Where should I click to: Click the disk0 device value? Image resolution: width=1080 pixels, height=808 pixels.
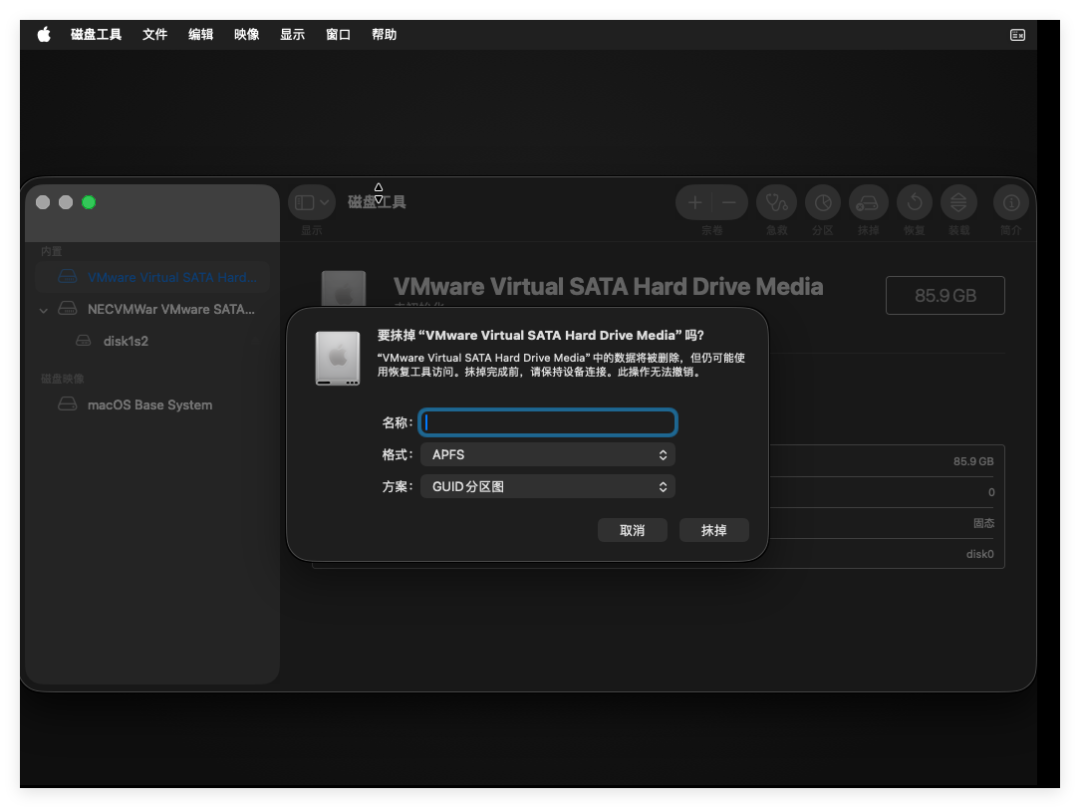point(979,554)
